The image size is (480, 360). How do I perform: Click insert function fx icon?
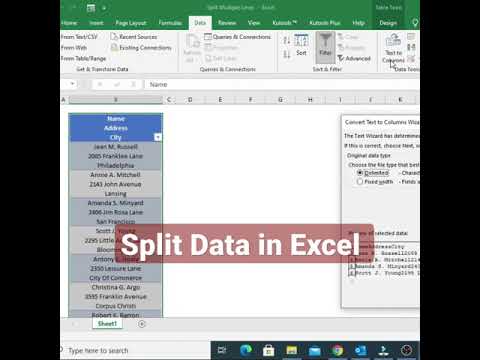click(133, 84)
